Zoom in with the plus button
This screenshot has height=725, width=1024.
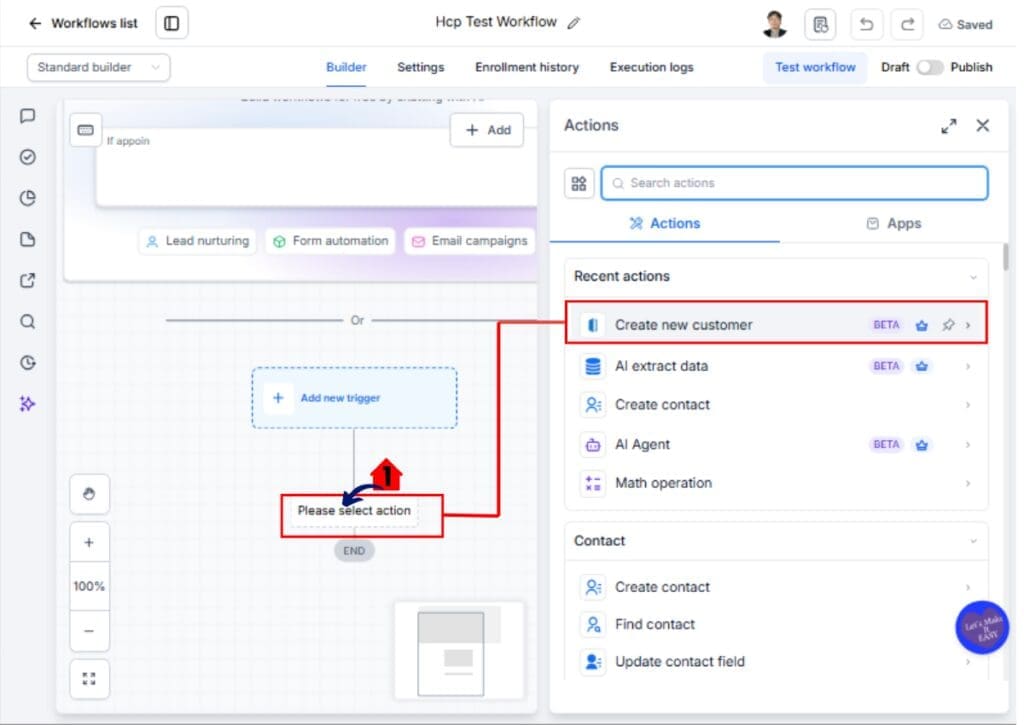tap(89, 543)
